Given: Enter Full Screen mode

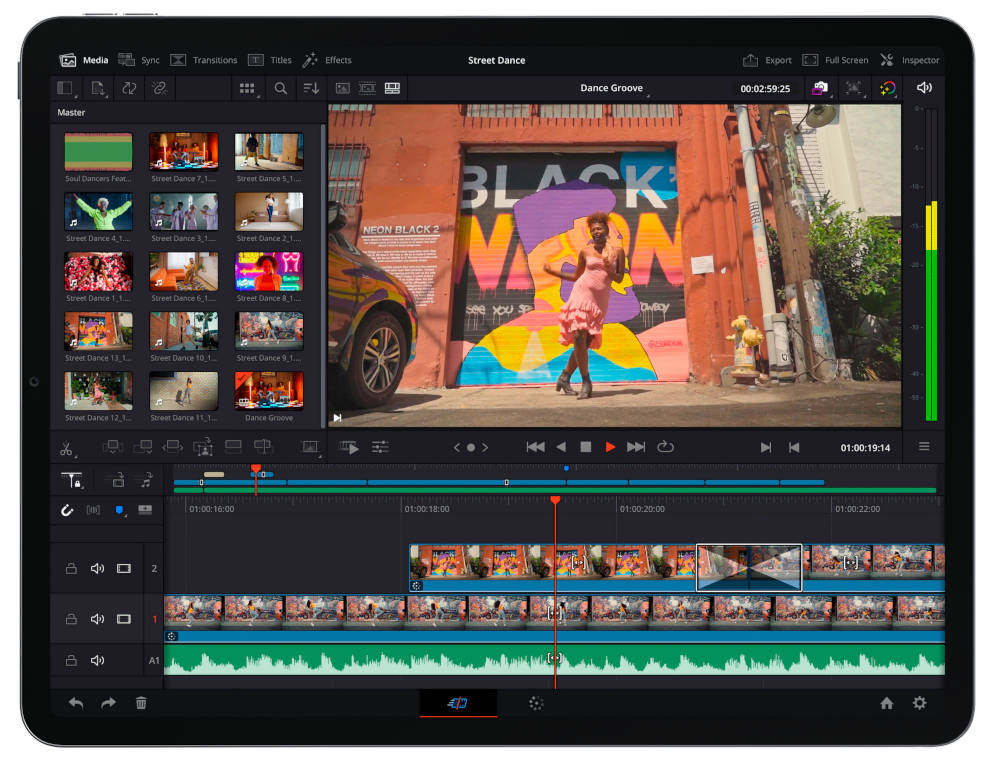Looking at the screenshot, I should click(838, 60).
